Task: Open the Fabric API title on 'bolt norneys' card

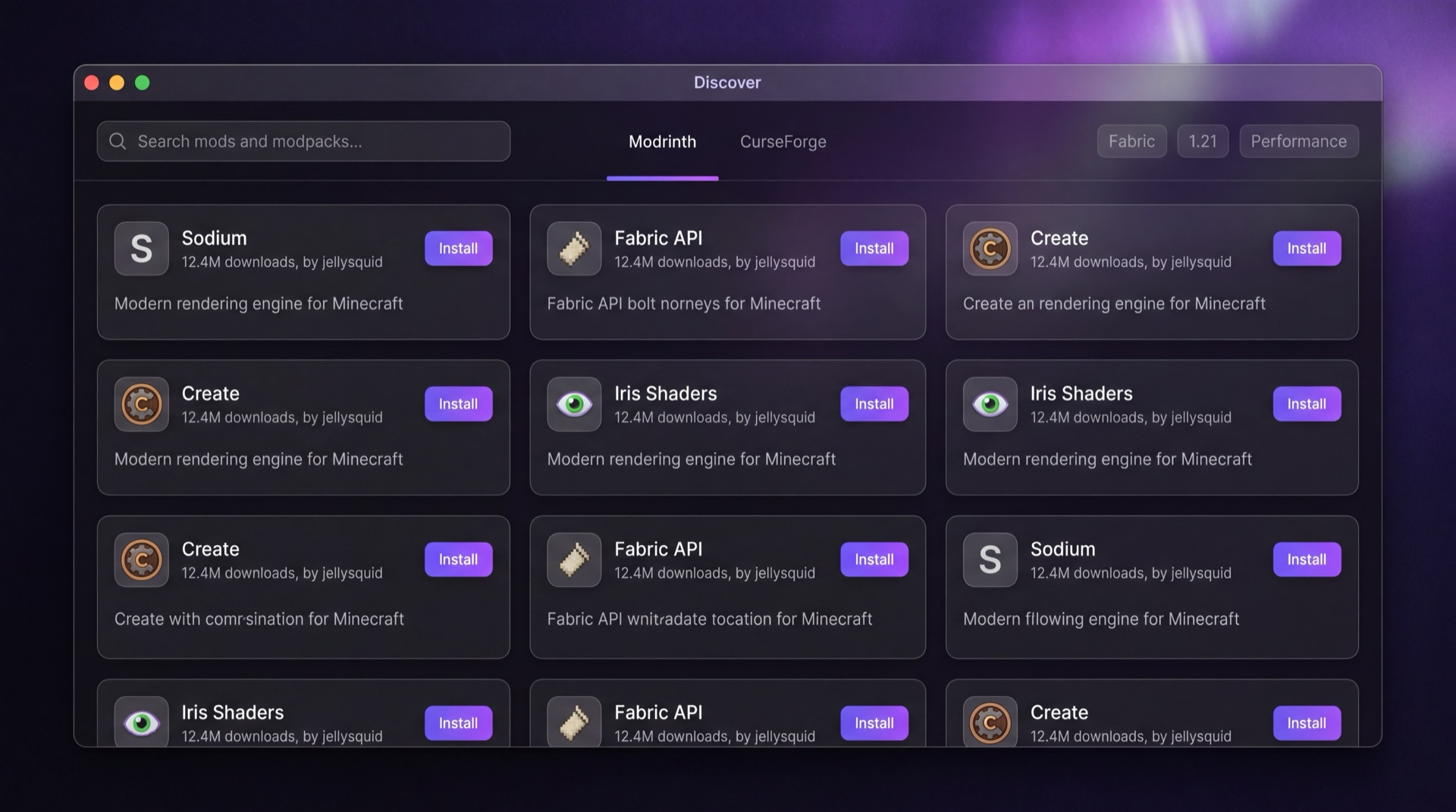Action: coord(658,238)
